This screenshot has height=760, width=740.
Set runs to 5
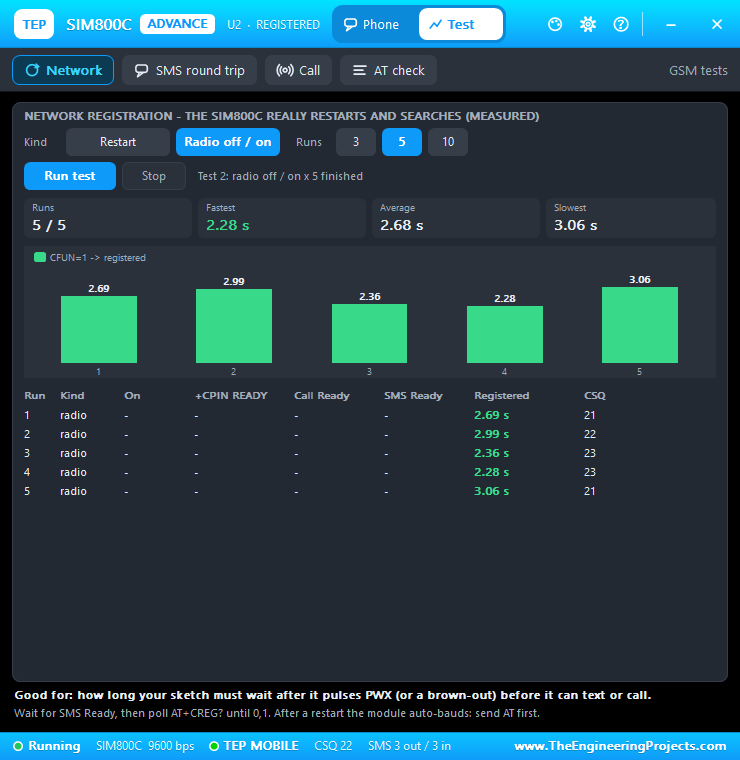pos(402,142)
